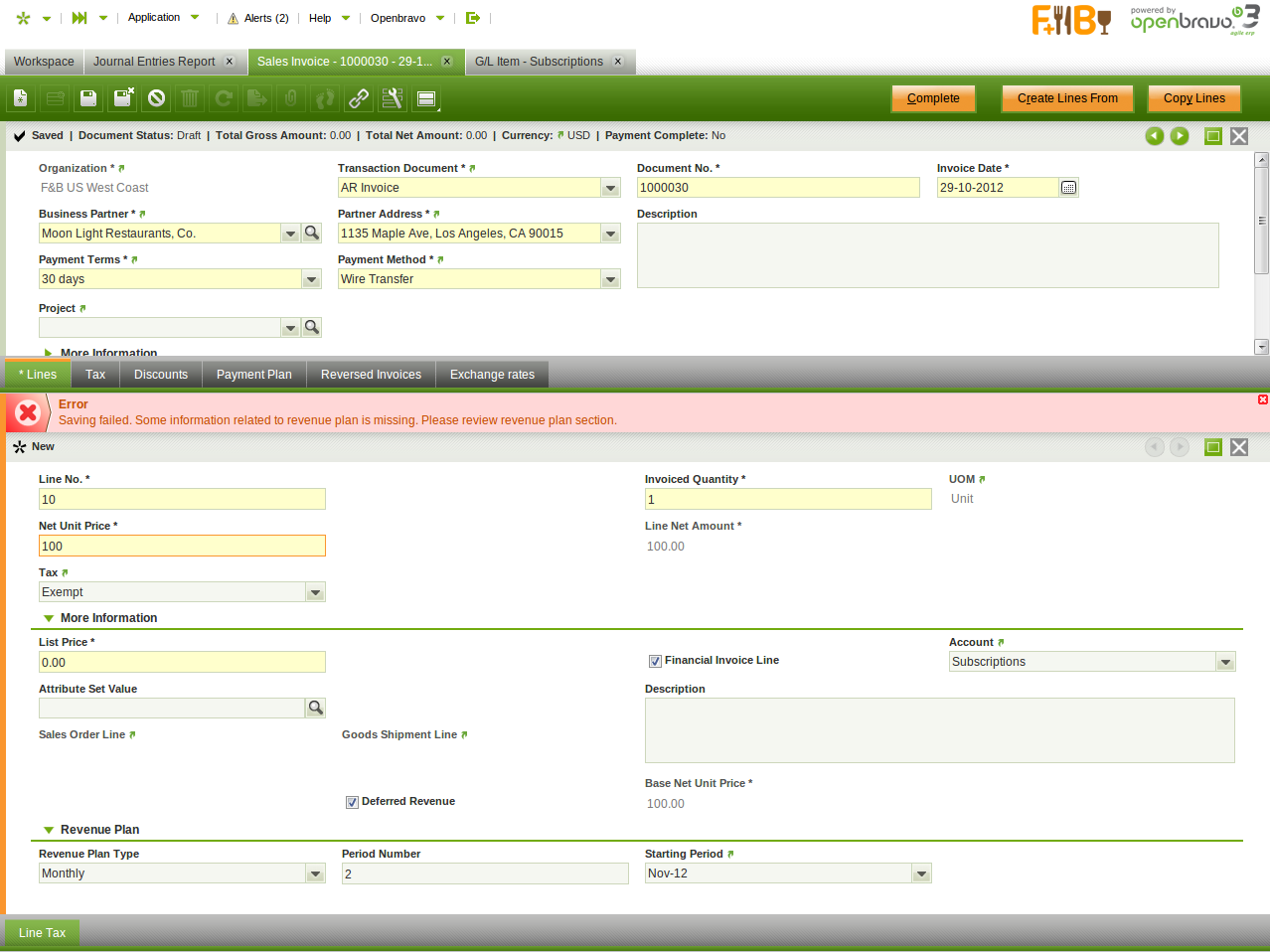Expand the Payment Method dropdown
The width and height of the screenshot is (1270, 952).
point(610,279)
